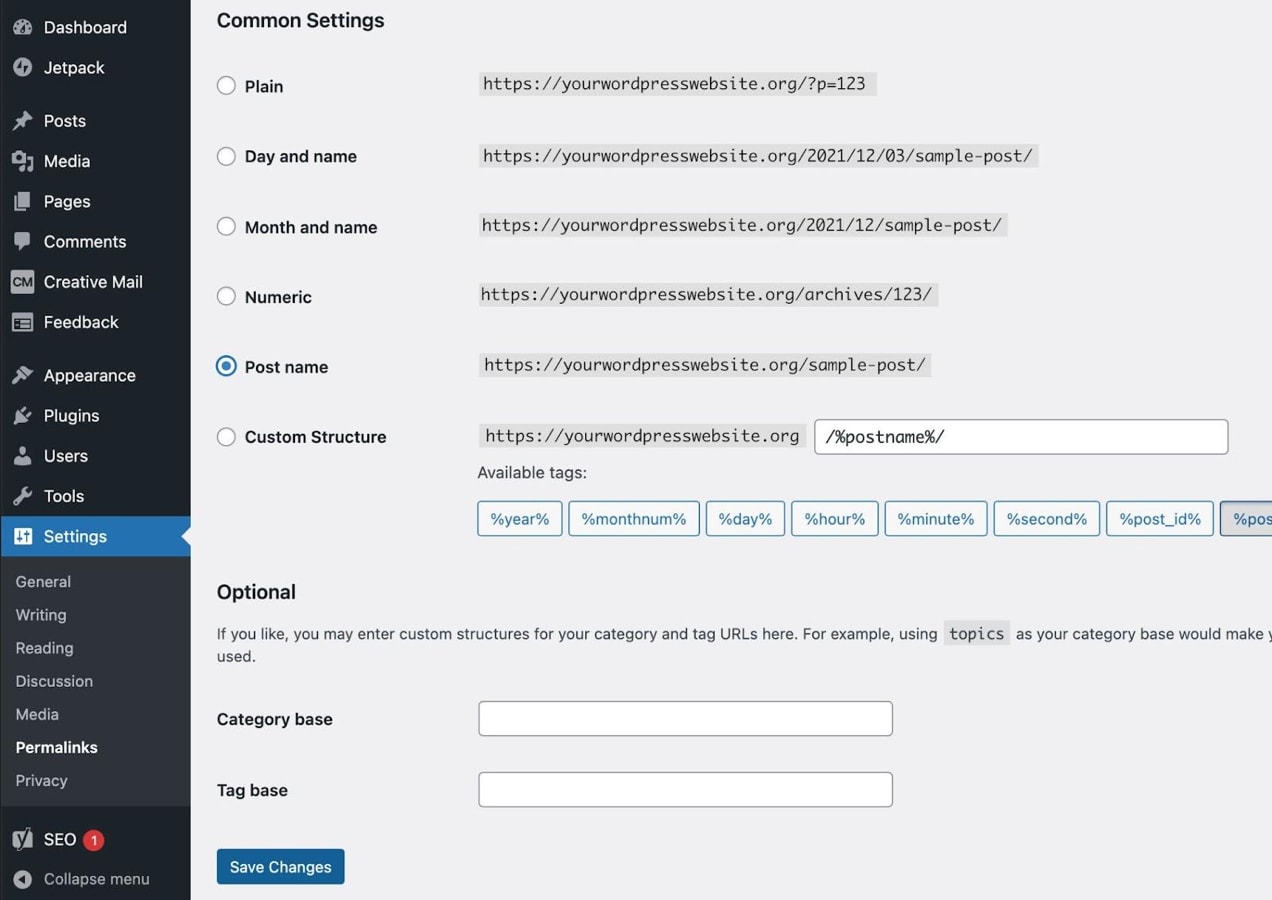This screenshot has height=900, width=1272.
Task: Open the Media library icon
Action: 22,161
